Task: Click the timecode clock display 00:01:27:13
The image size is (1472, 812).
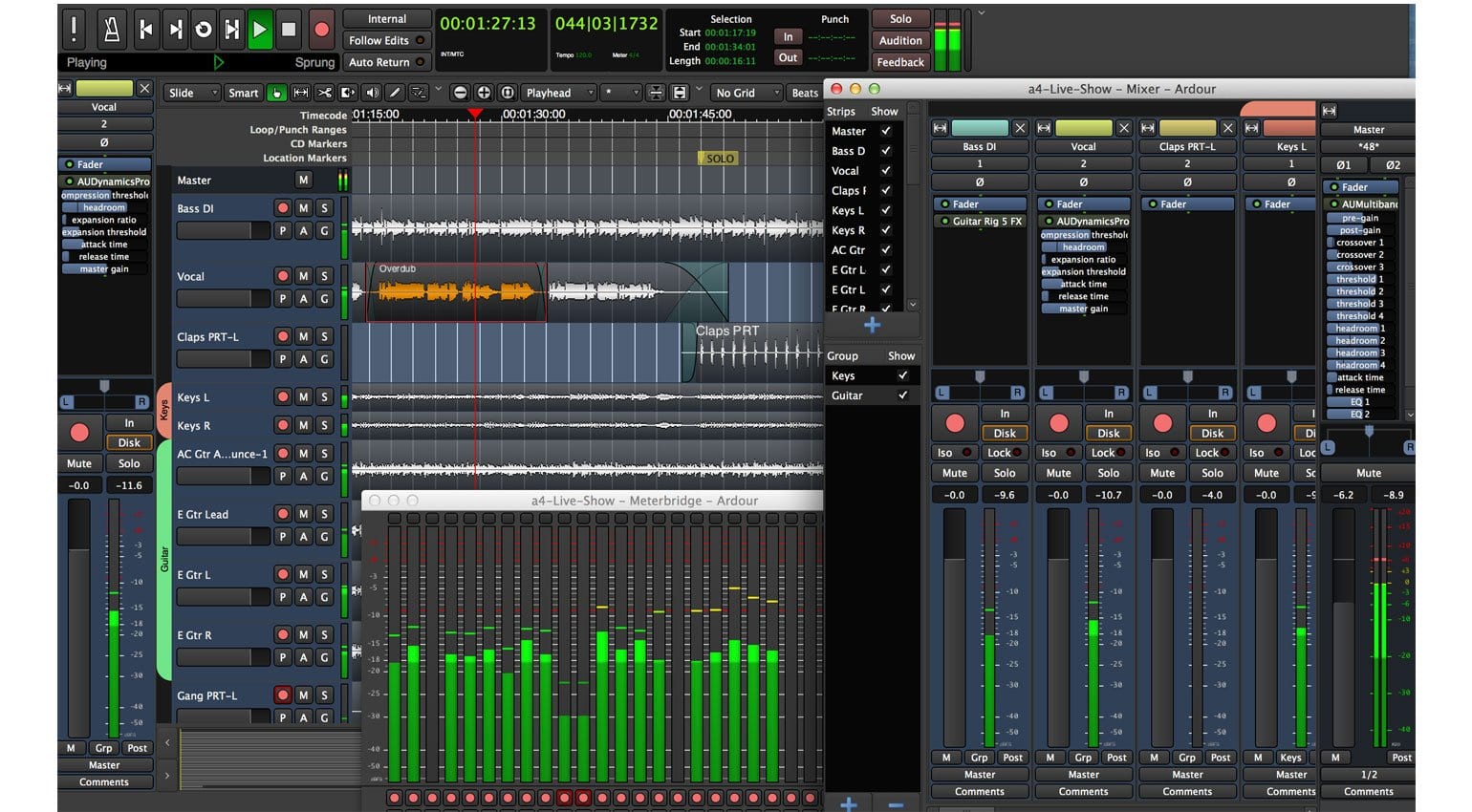Action: coord(488,24)
